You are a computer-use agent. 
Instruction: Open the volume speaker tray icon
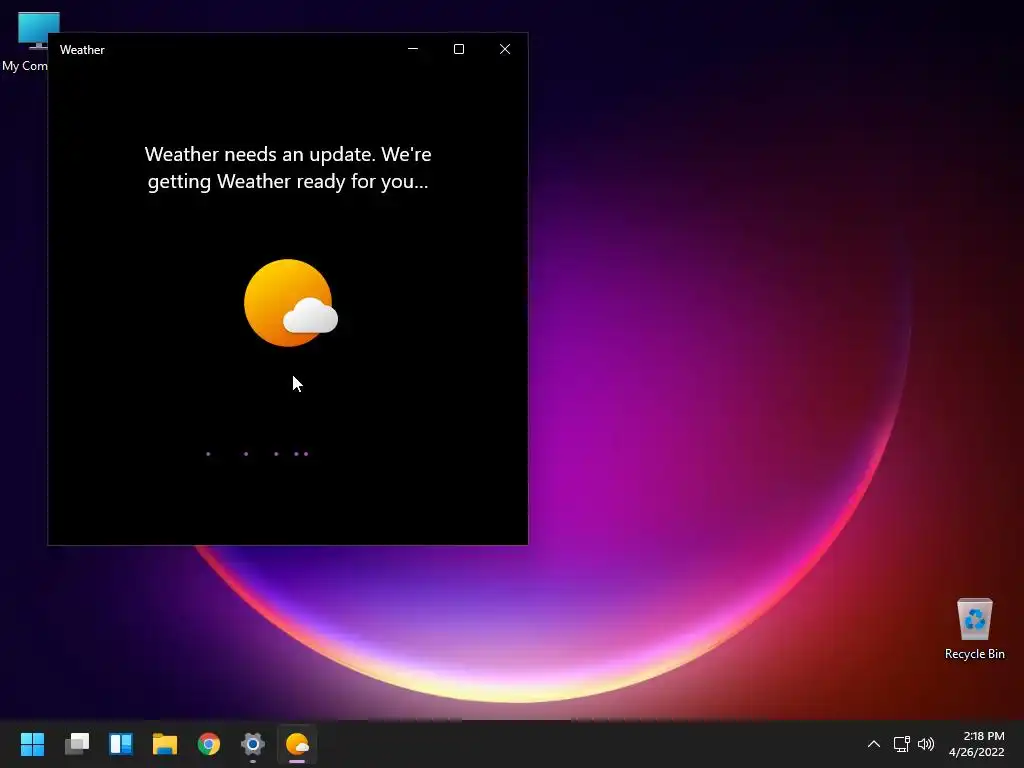tap(925, 744)
